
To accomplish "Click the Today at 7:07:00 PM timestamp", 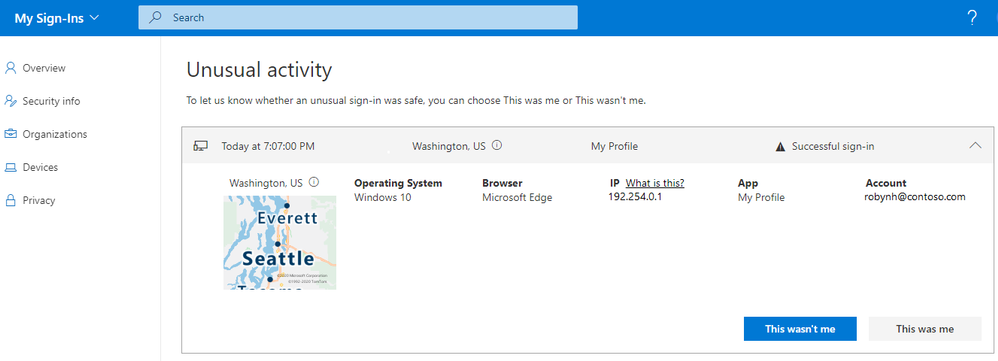I will [268, 146].
